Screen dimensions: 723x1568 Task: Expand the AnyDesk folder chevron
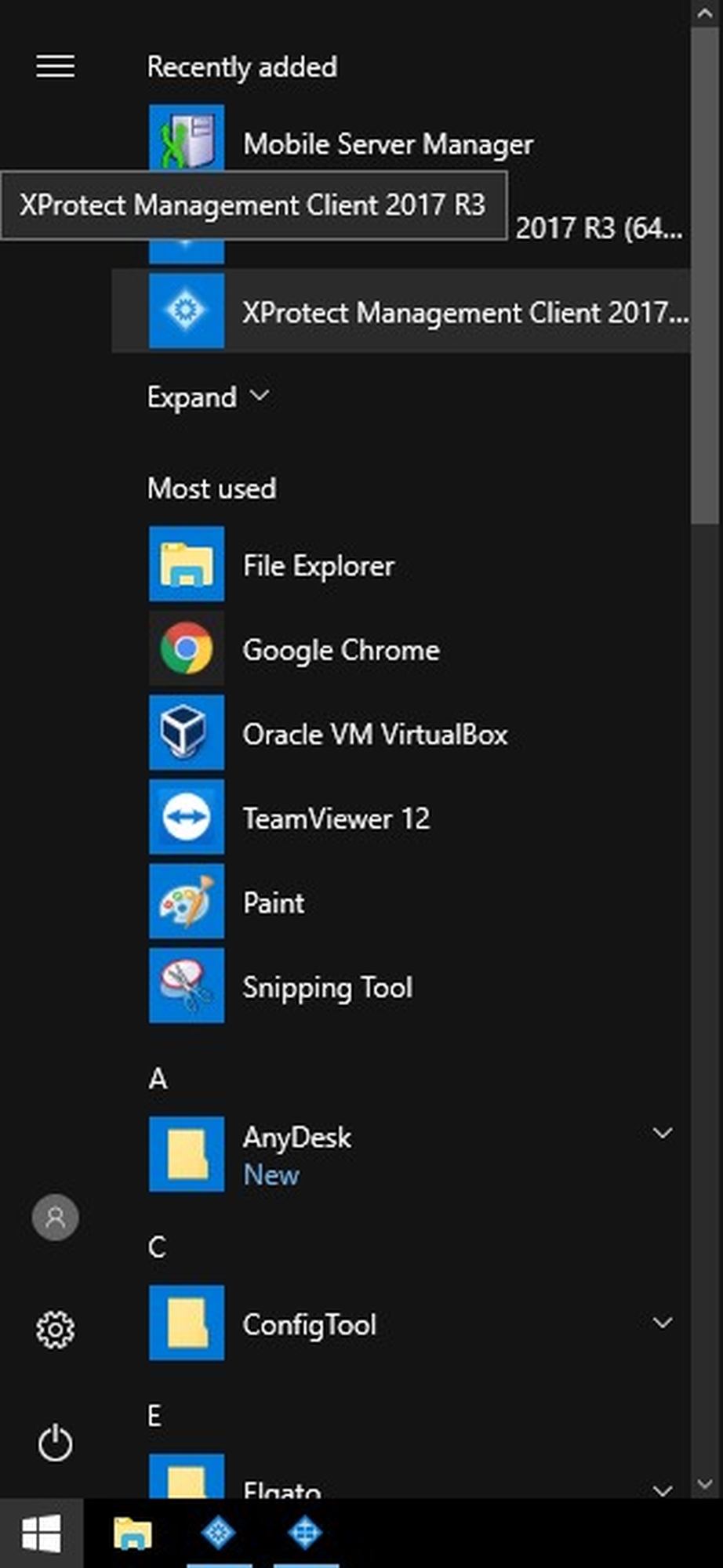point(663,1133)
